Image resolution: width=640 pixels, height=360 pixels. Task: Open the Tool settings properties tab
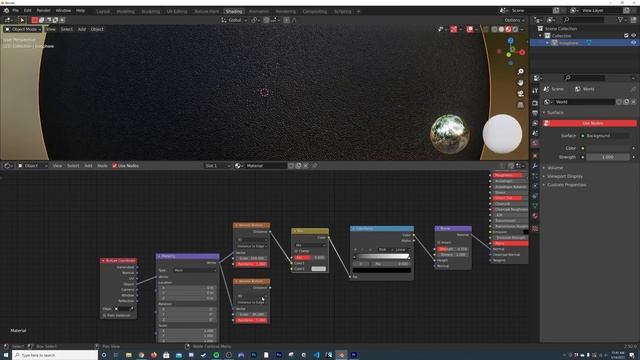535,91
